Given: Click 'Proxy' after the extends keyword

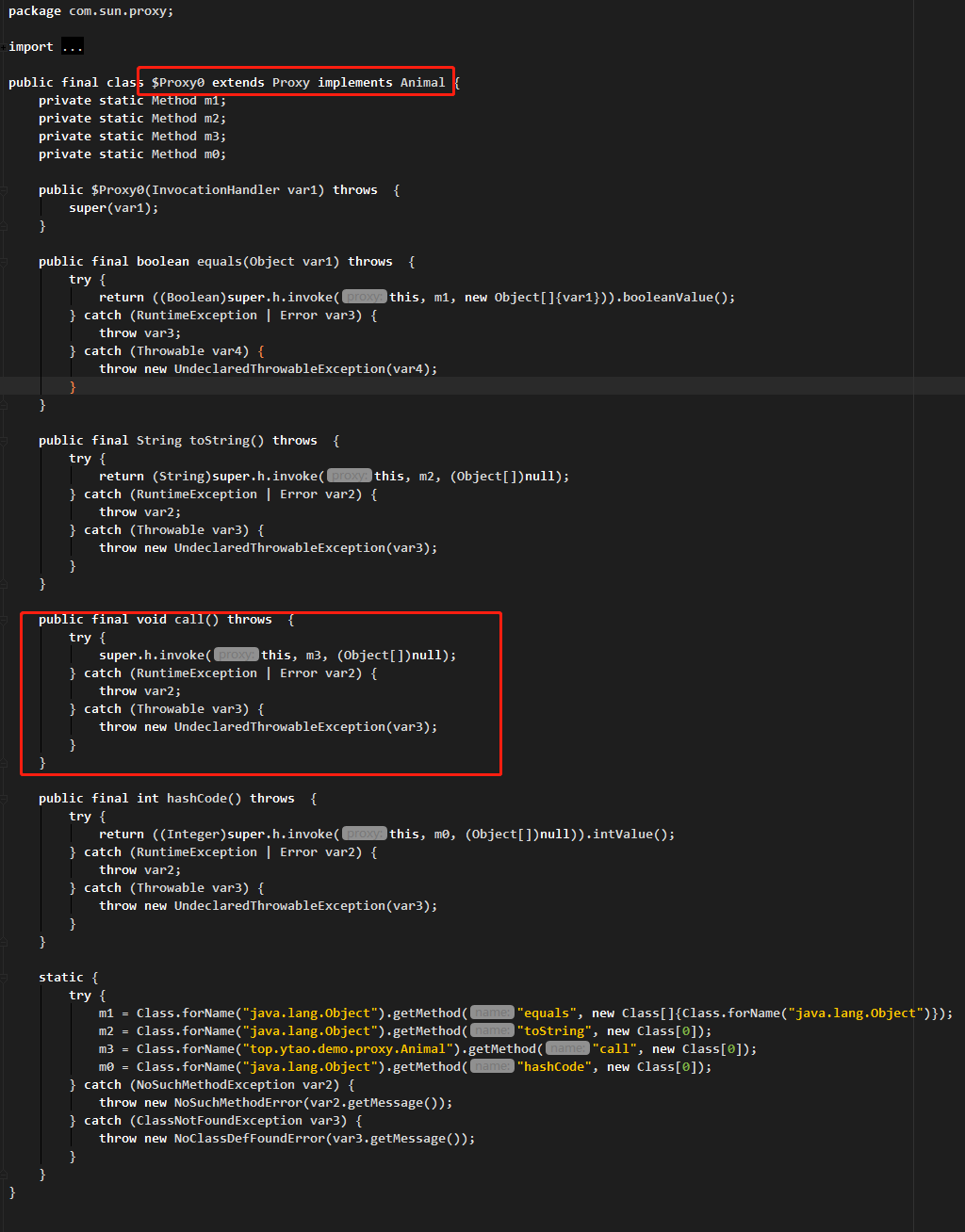Looking at the screenshot, I should tap(291, 83).
